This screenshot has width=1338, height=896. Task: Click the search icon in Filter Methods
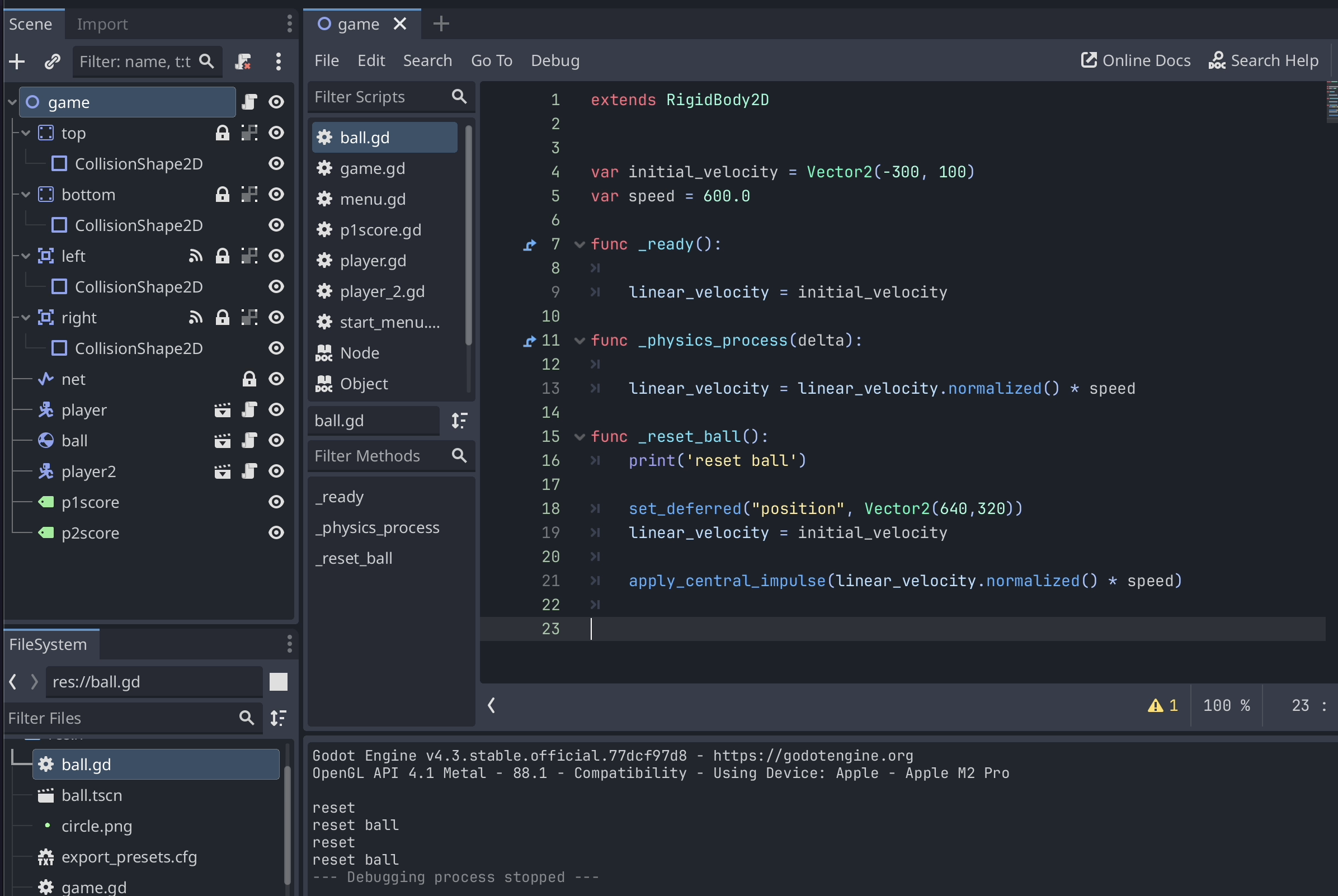[459, 456]
